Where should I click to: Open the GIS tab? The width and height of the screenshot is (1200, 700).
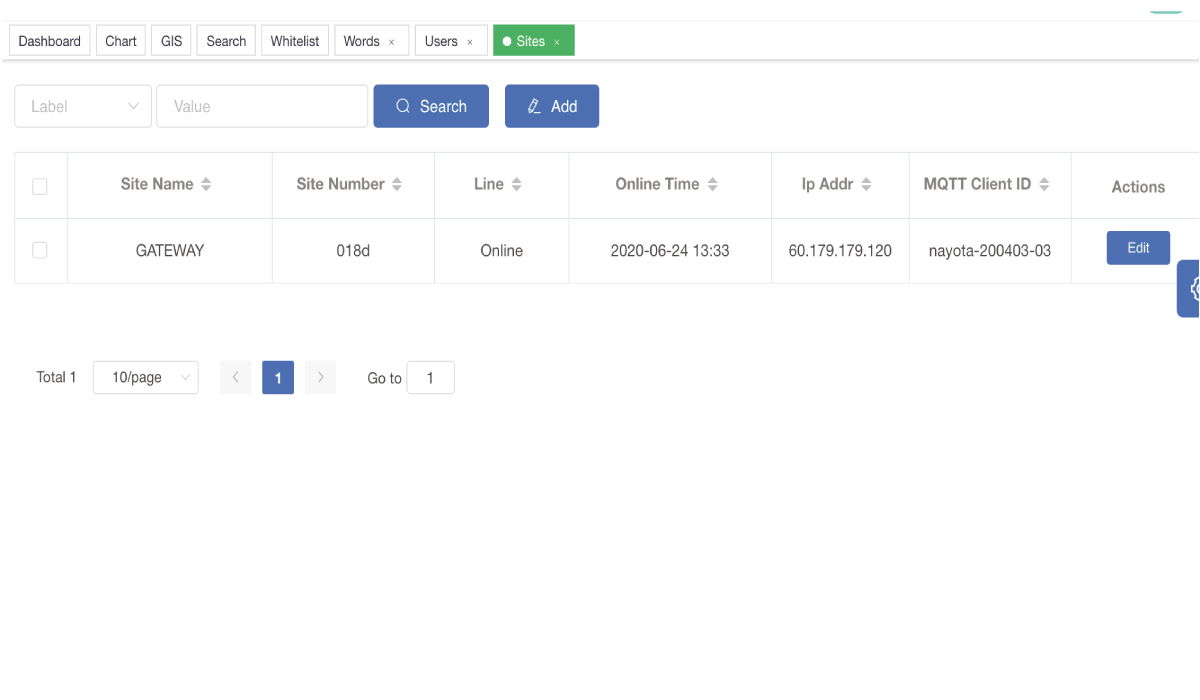172,41
